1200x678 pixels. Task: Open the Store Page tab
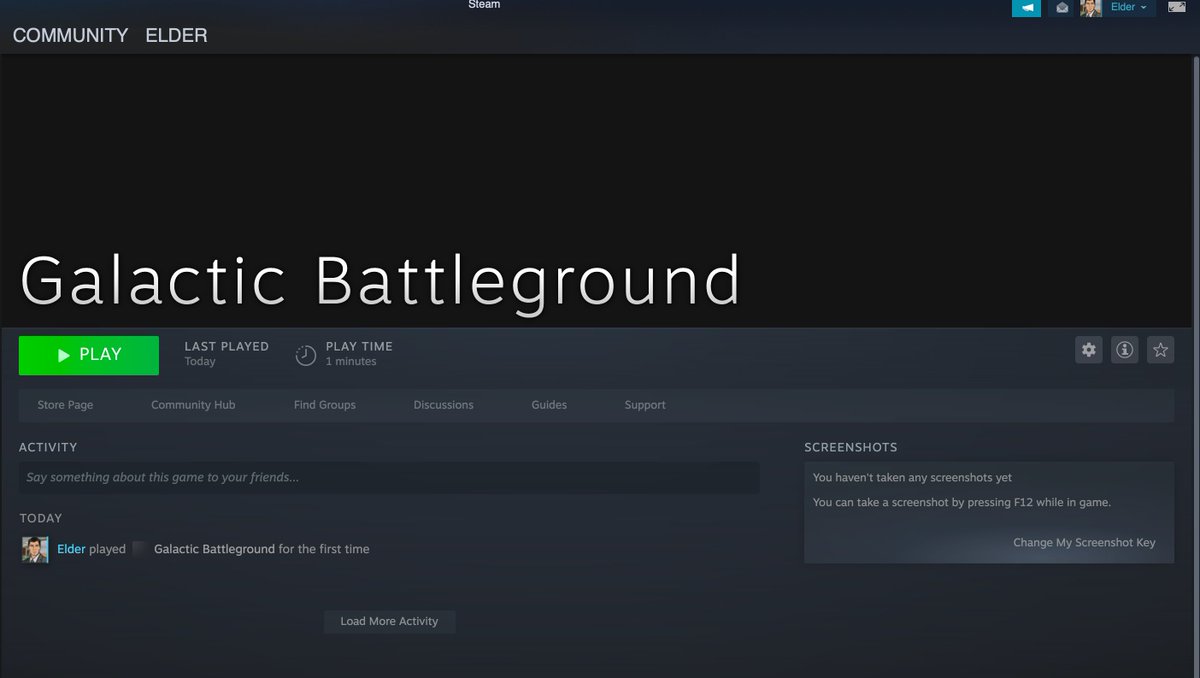(65, 405)
